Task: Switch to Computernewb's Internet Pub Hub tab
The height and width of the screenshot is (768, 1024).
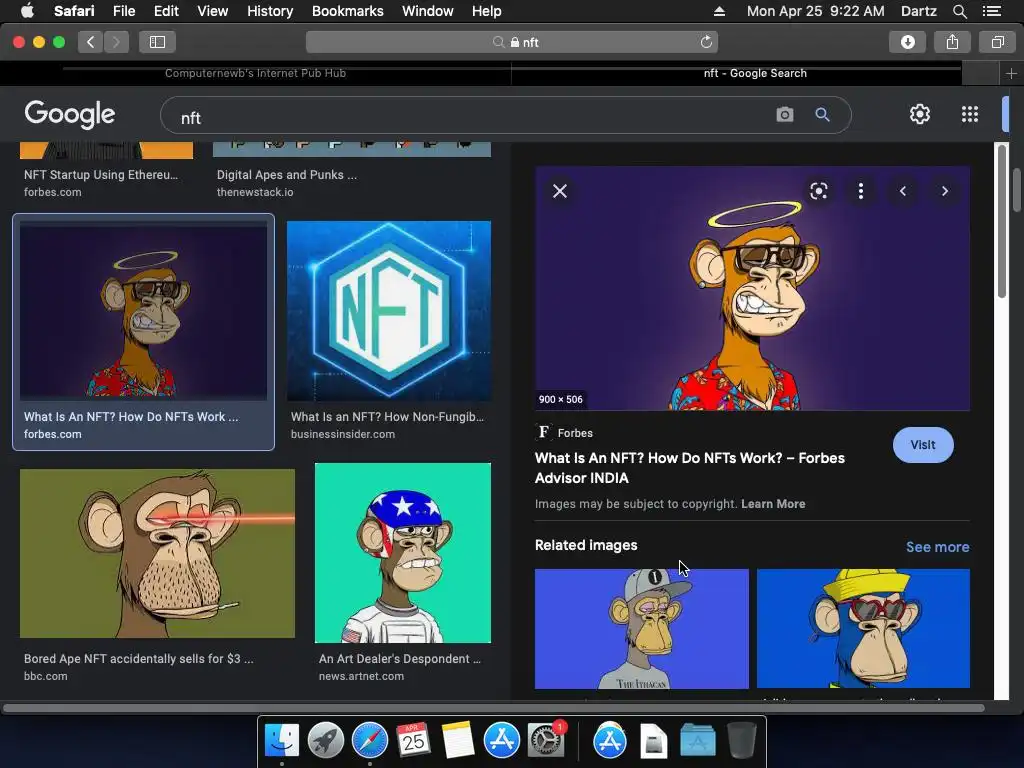Action: pos(255,73)
